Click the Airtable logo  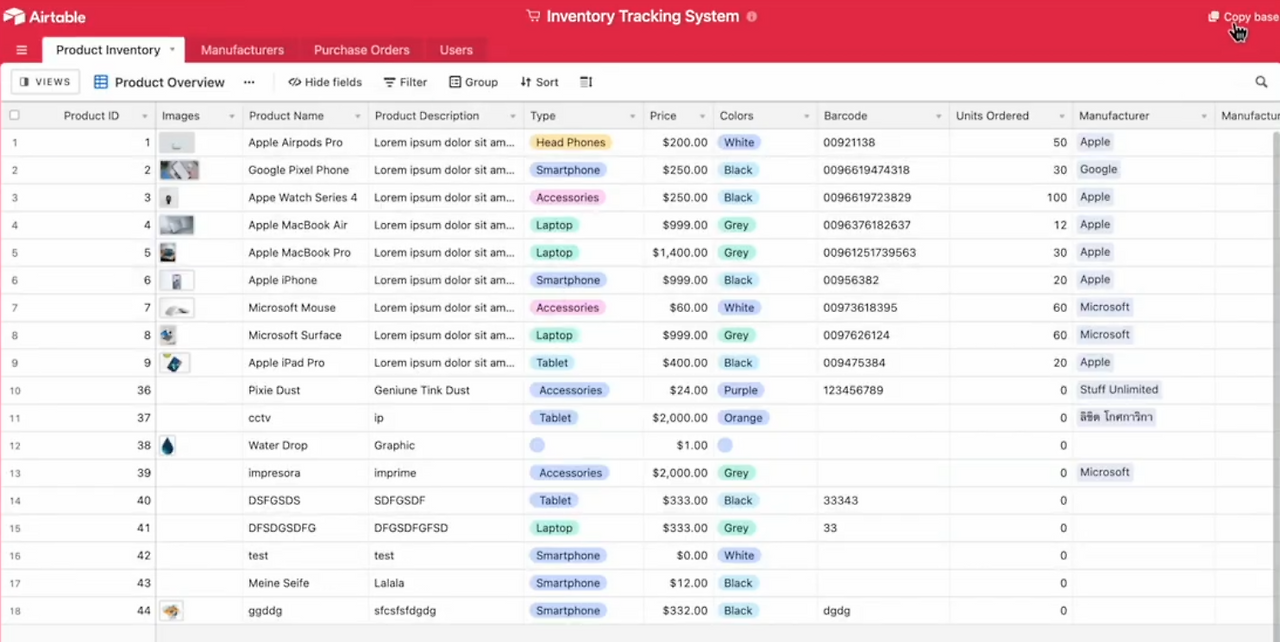(44, 16)
